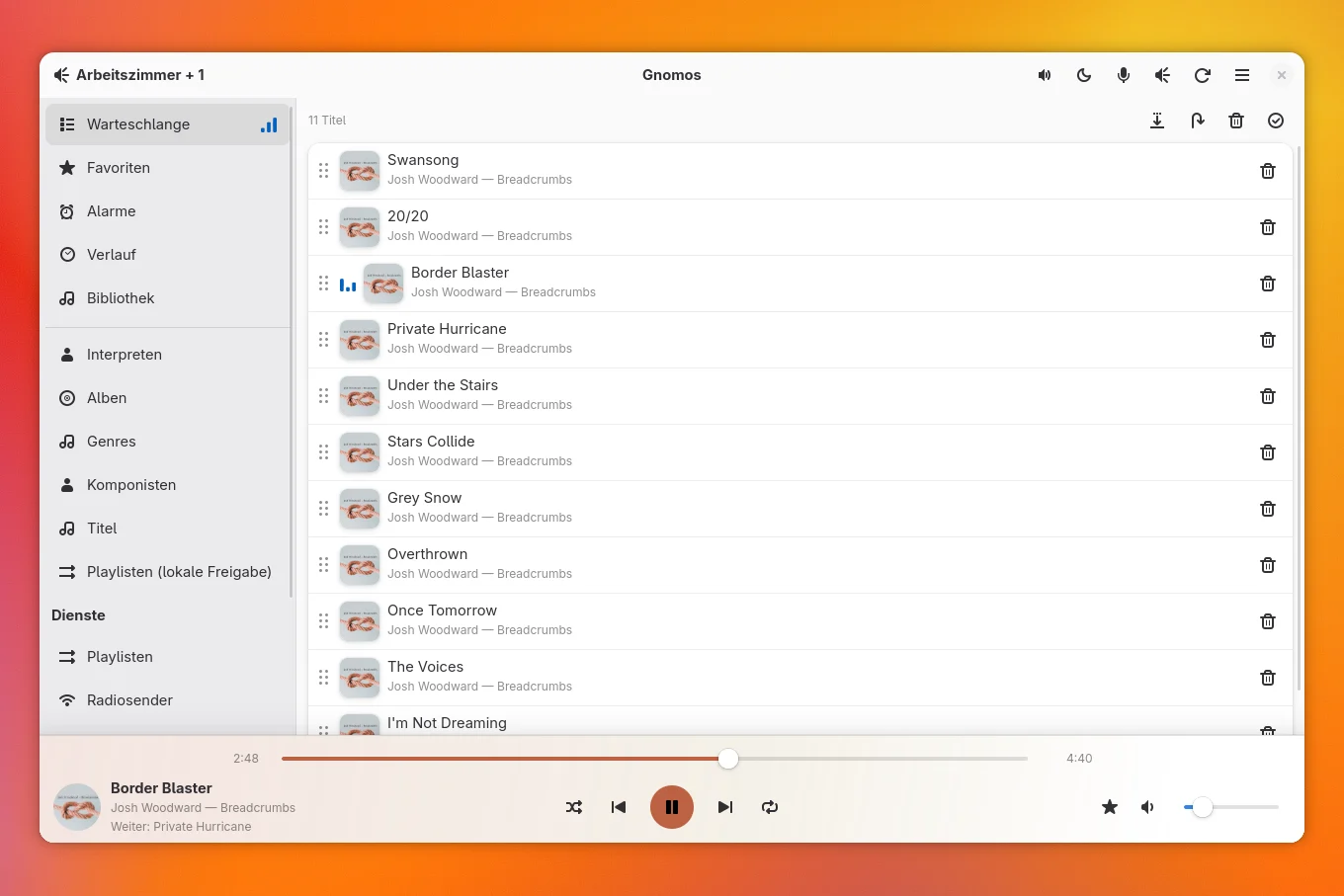Viewport: 1344px width, 896px height.
Task: Delete Swansong from the queue
Action: tap(1268, 171)
